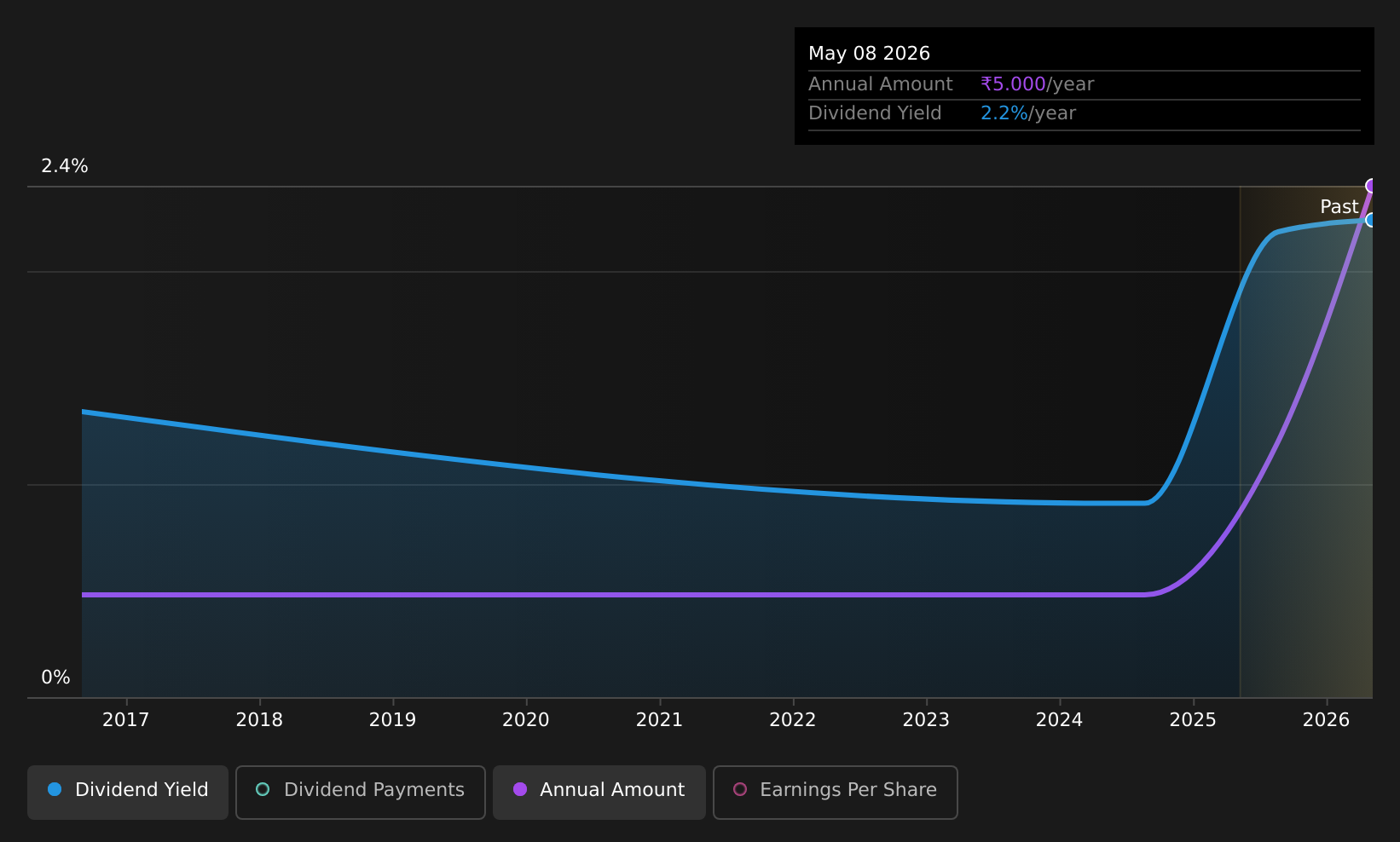Click the May 08 2026 tooltip date
The height and width of the screenshot is (842, 1400).
(x=869, y=54)
